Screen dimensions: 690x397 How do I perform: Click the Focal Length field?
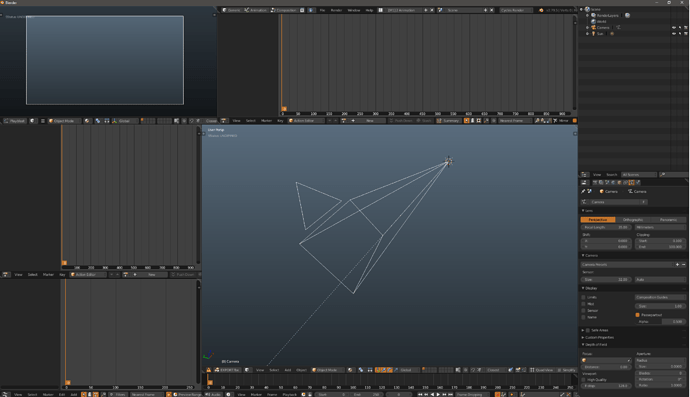pos(606,227)
